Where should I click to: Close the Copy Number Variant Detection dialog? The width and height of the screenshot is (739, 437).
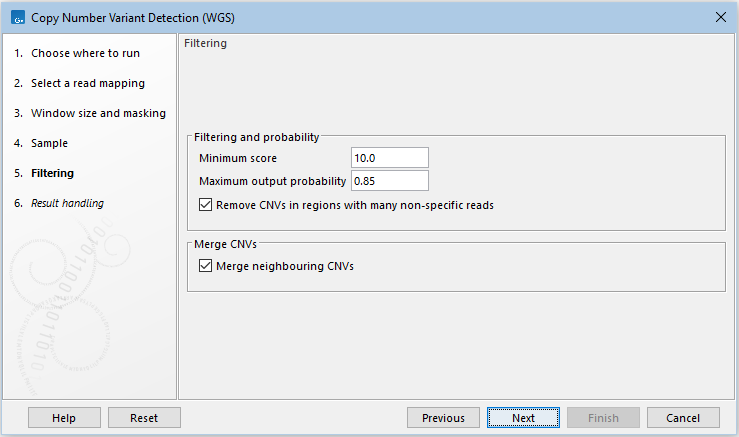pos(720,17)
